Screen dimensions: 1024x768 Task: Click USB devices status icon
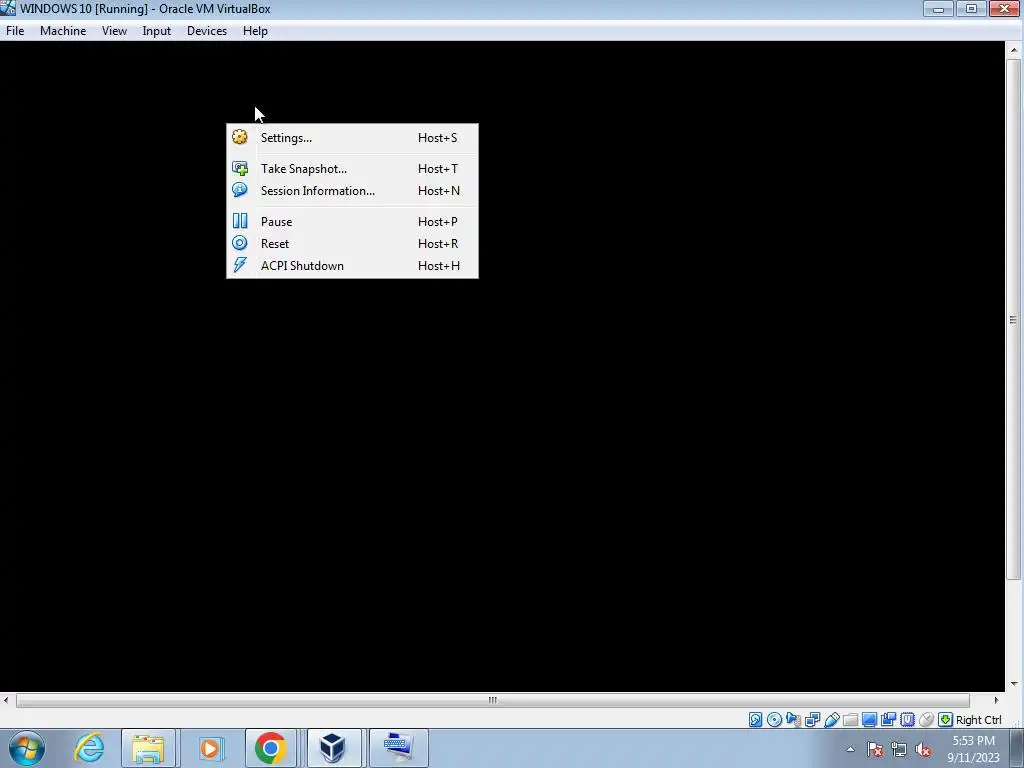(x=831, y=720)
